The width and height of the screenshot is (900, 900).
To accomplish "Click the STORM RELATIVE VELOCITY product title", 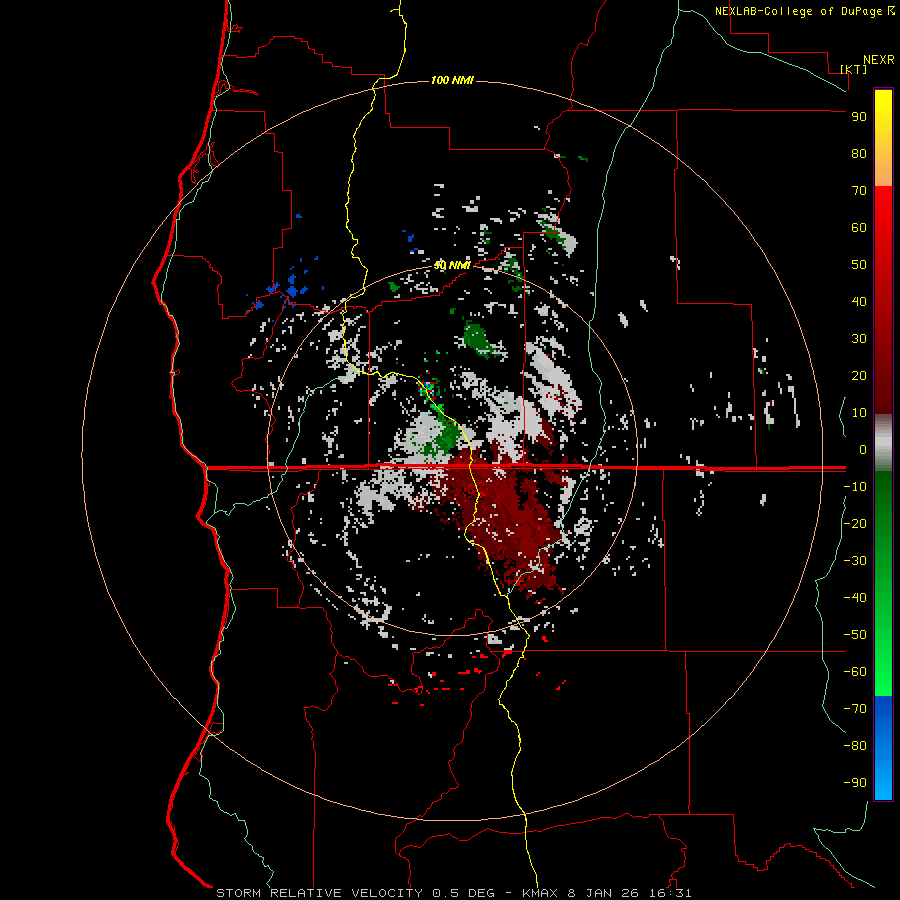I will point(321,893).
